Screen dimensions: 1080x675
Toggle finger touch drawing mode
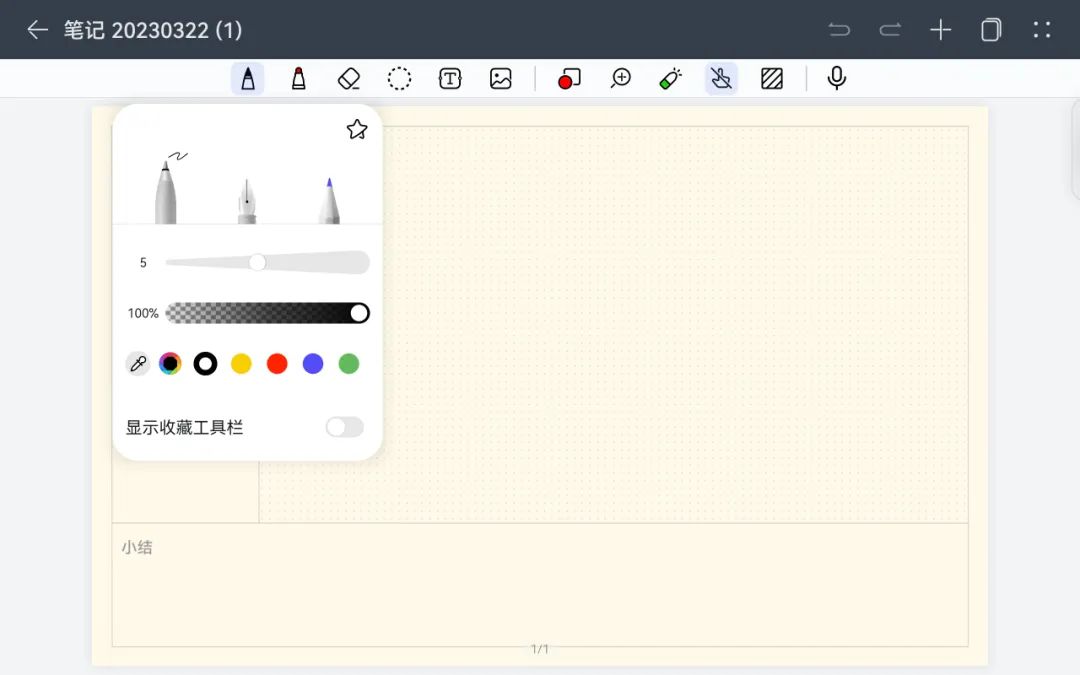pos(721,79)
